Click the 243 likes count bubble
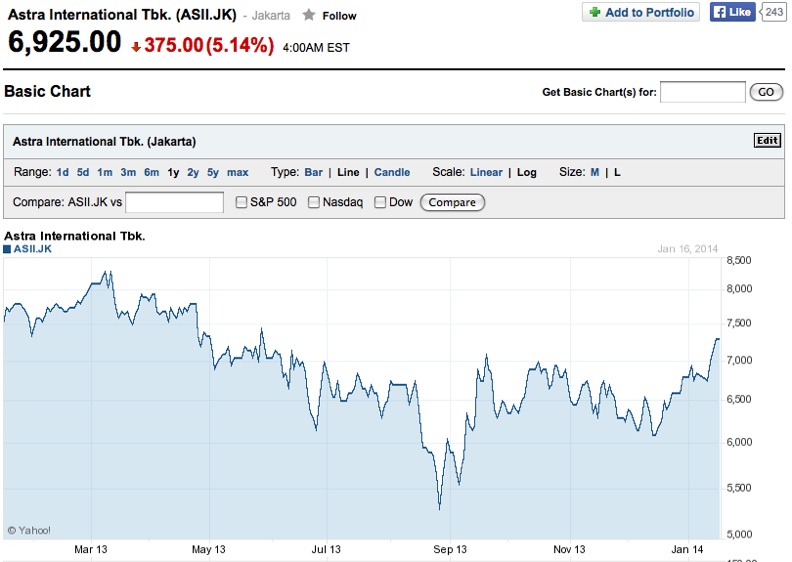Viewport: 792px width, 562px height. point(773,12)
